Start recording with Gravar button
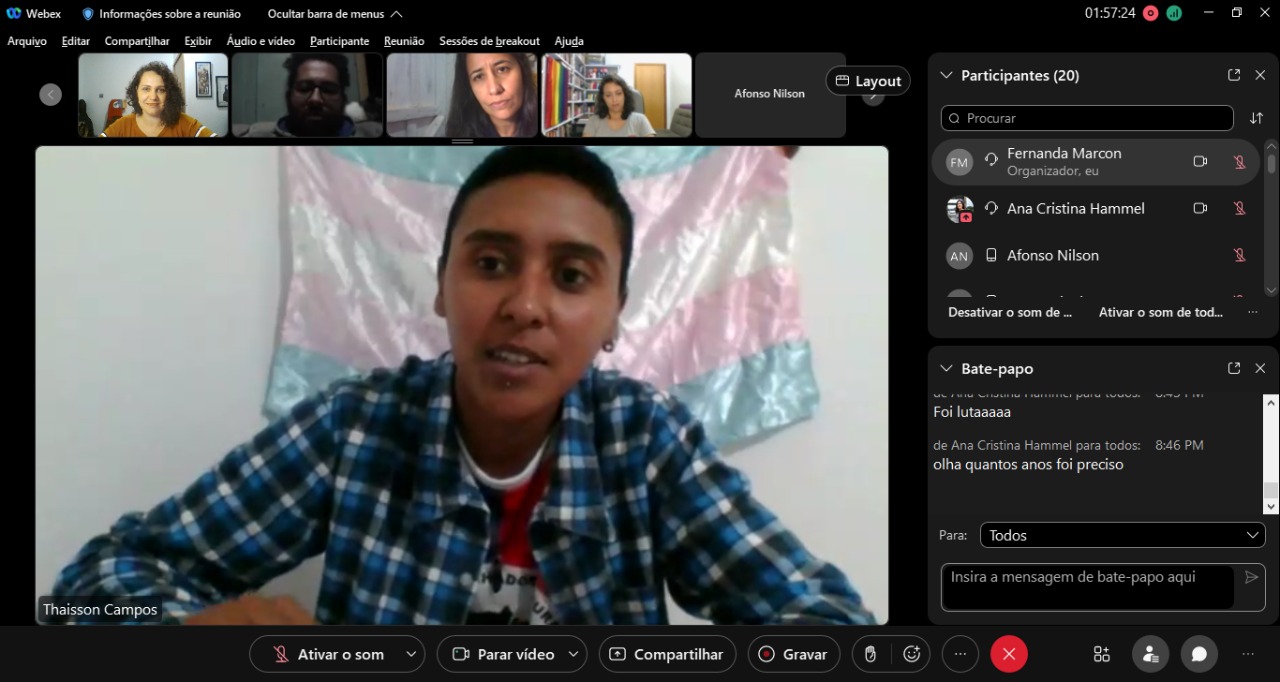The height and width of the screenshot is (682, 1280). point(793,654)
